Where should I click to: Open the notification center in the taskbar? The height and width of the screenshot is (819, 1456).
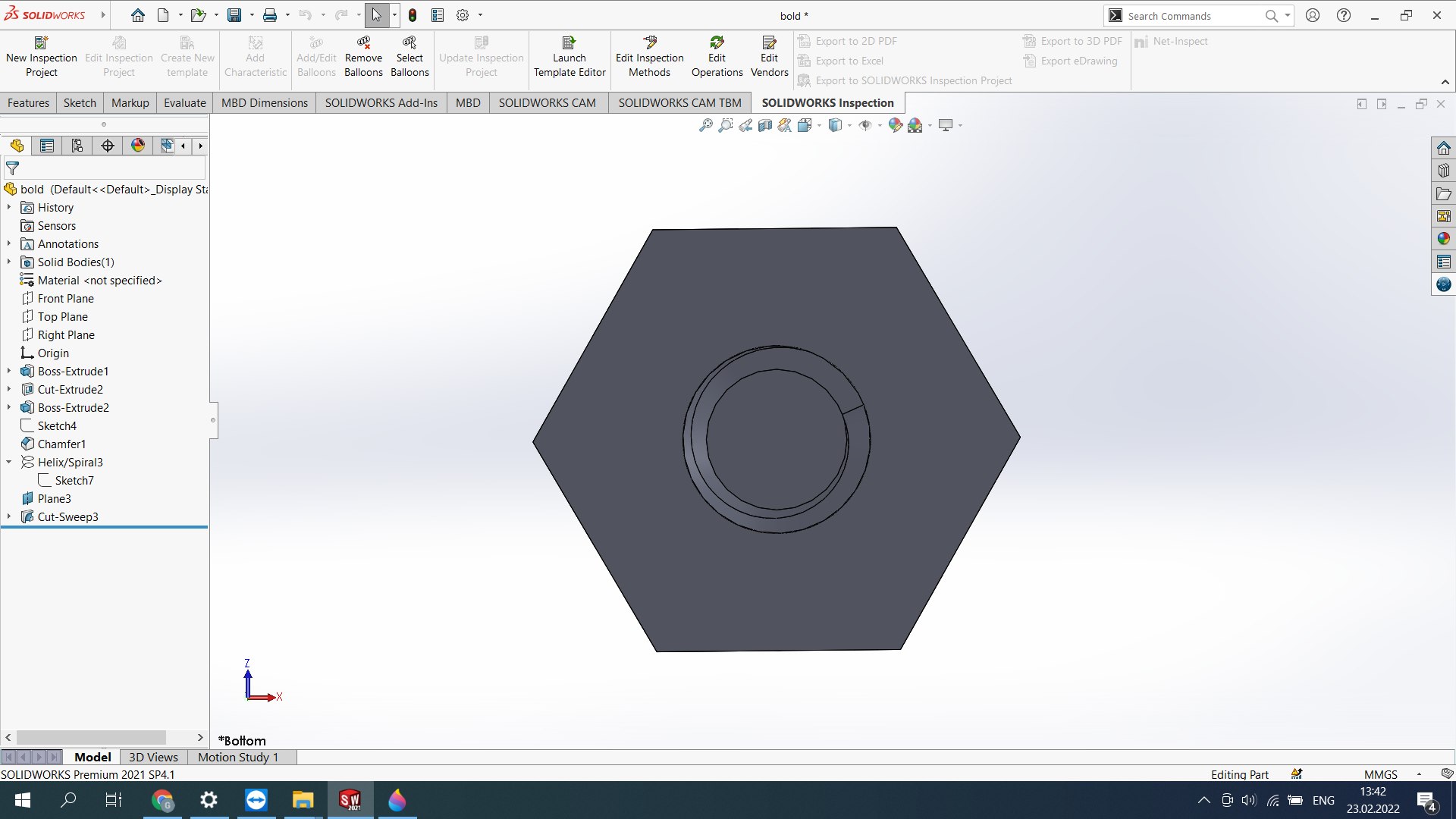pyautogui.click(x=1426, y=800)
